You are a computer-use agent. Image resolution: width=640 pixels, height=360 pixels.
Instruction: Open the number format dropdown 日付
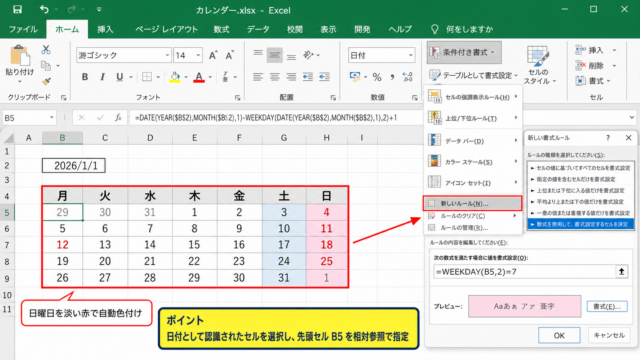(411, 55)
